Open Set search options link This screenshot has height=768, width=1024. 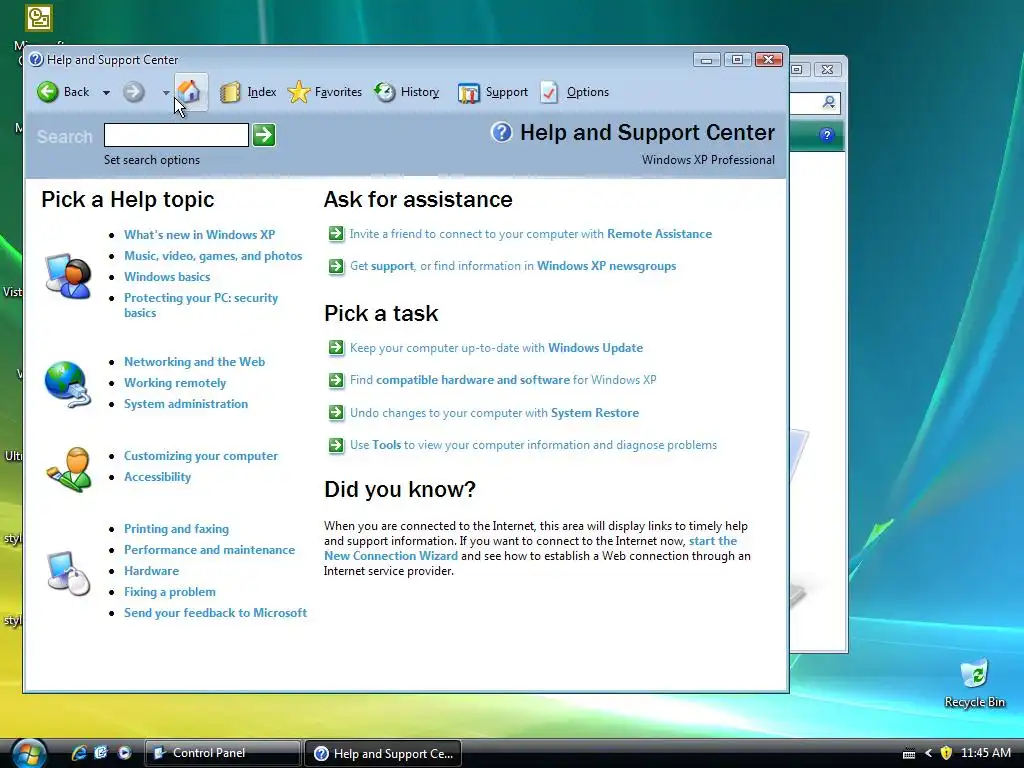152,160
